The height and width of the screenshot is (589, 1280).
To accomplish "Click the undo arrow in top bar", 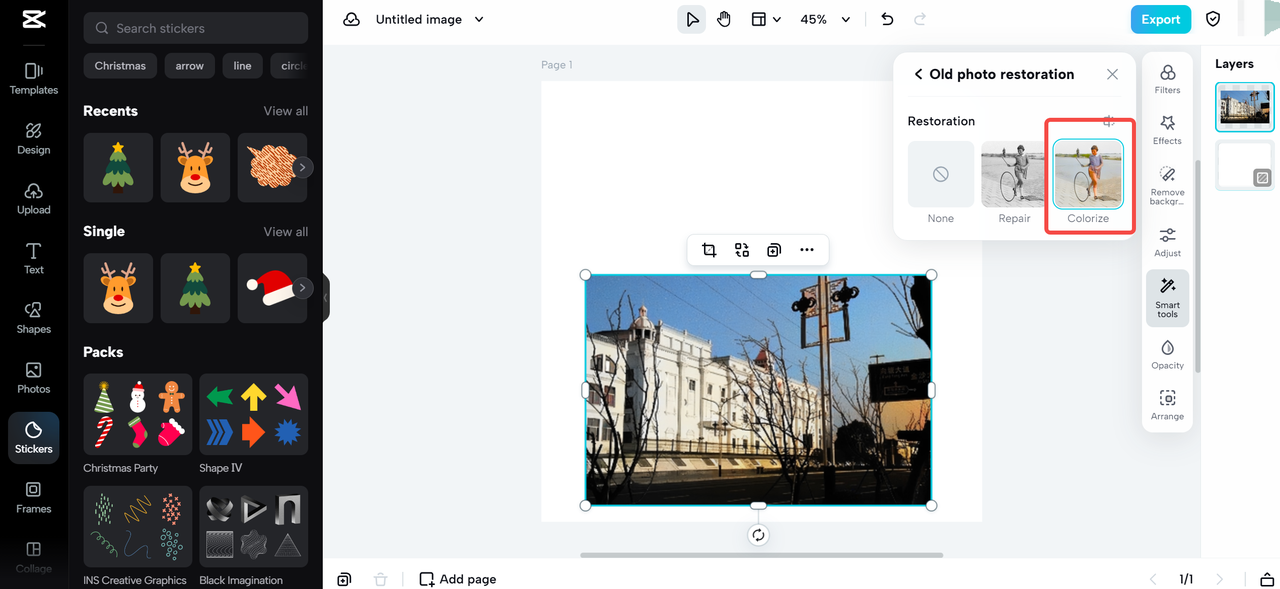I will click(x=887, y=19).
